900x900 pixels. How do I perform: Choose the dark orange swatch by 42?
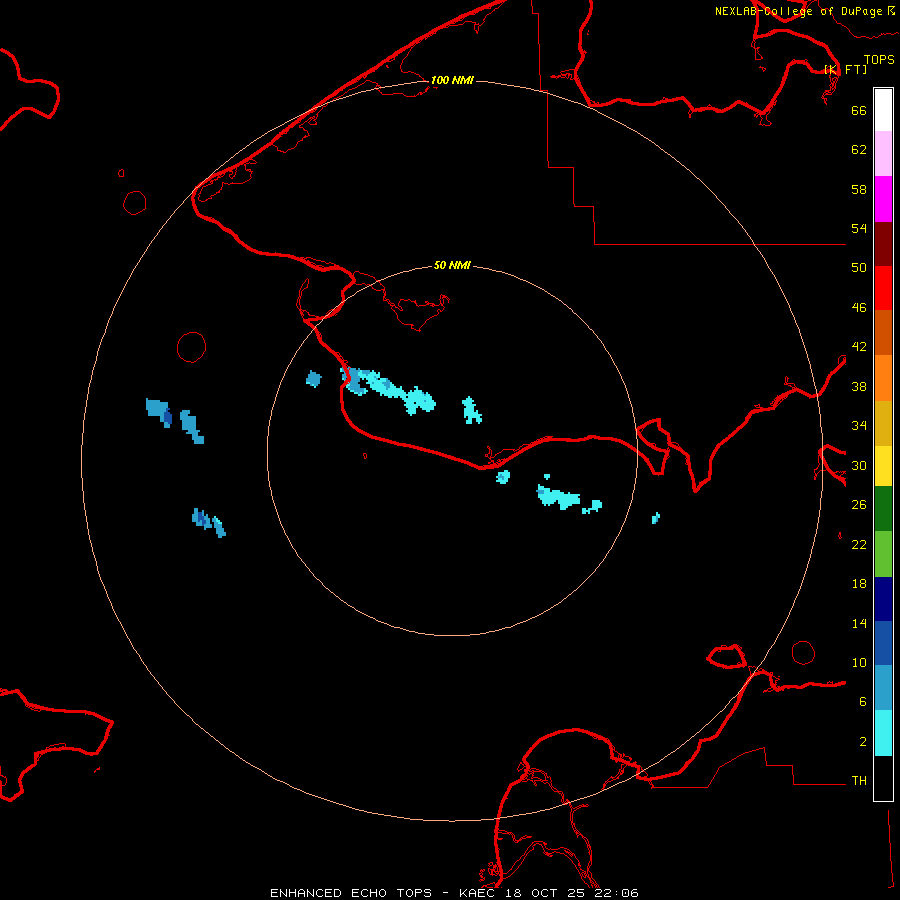point(883,332)
